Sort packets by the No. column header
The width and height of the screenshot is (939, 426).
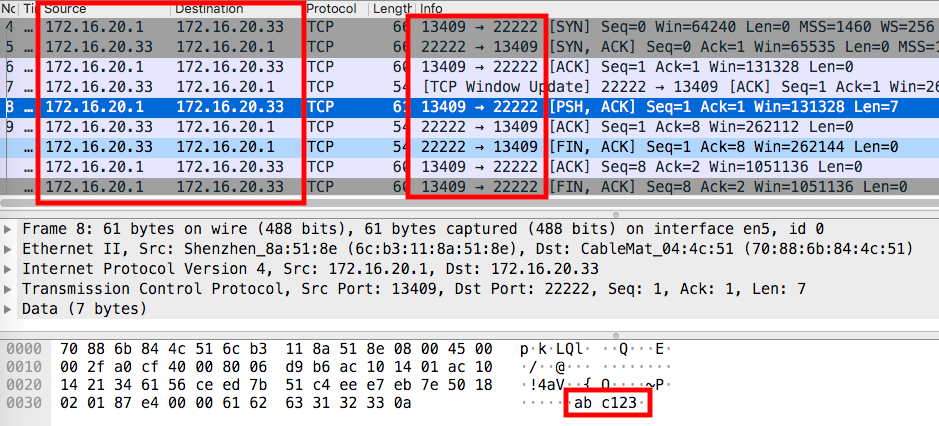coord(9,8)
